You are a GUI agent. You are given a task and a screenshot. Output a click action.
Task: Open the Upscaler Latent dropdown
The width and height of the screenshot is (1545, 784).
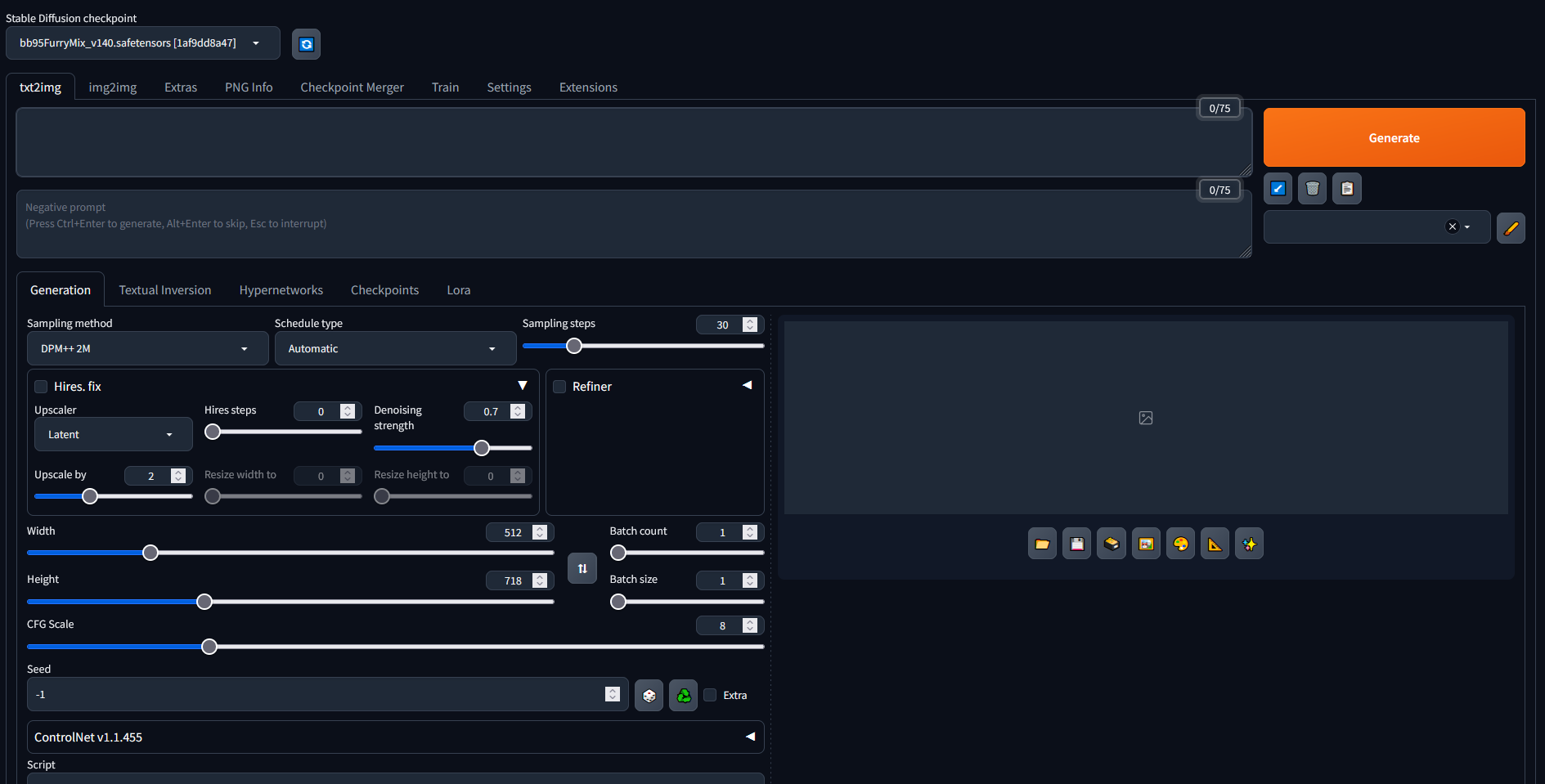[x=113, y=434]
